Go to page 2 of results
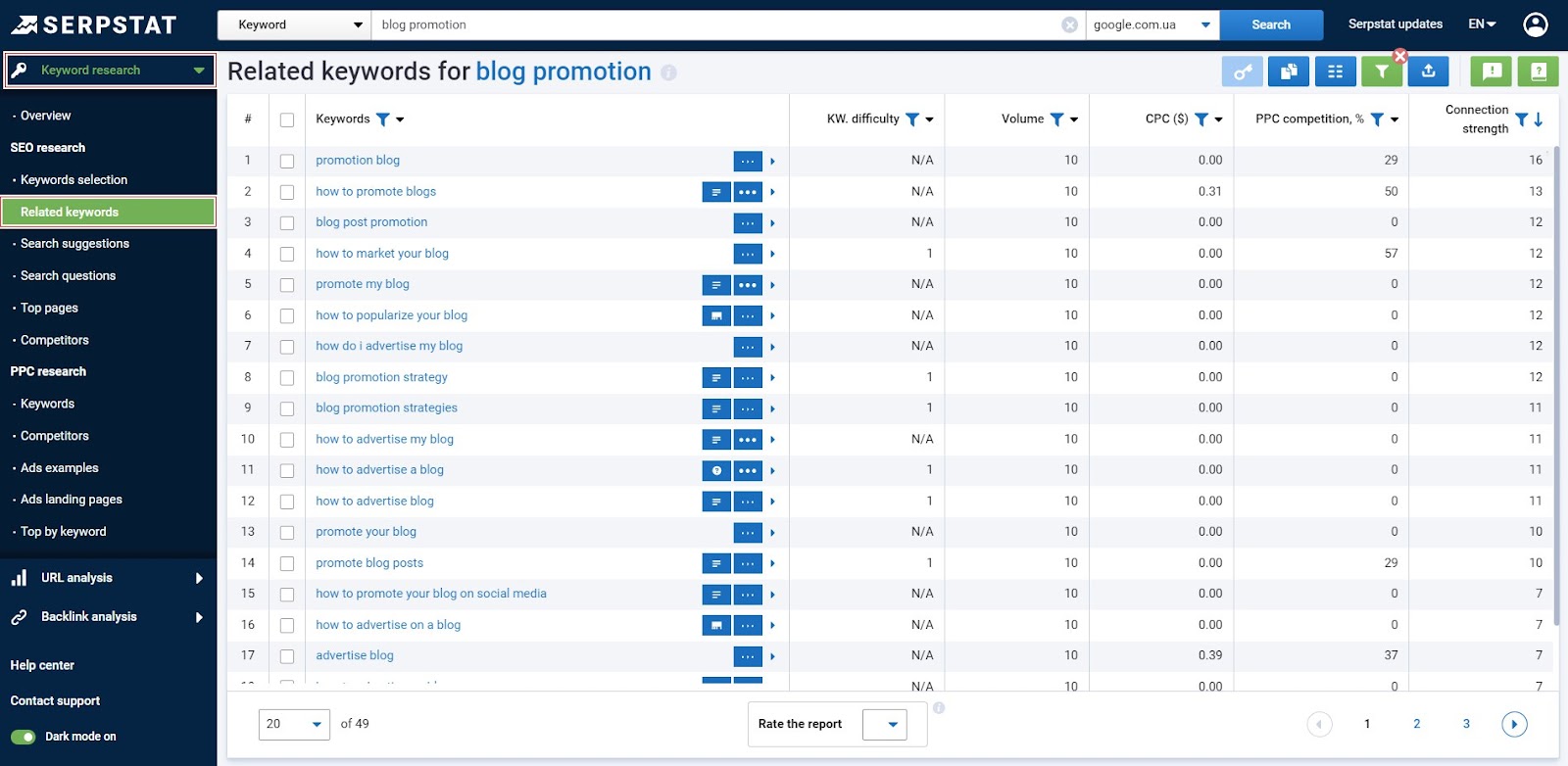The image size is (1568, 766). coord(1416,724)
